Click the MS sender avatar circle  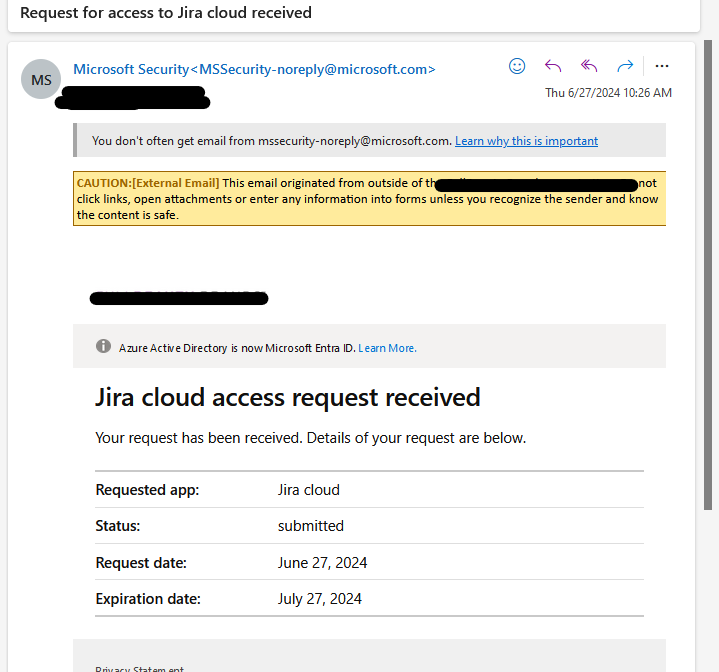click(41, 79)
